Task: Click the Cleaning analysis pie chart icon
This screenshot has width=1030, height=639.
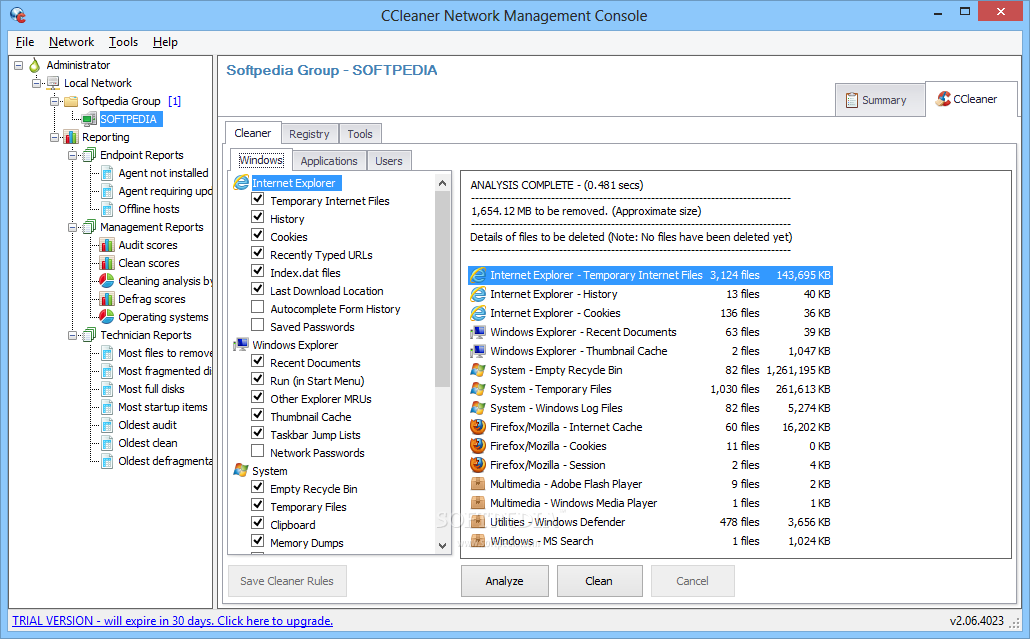Action: tap(107, 281)
